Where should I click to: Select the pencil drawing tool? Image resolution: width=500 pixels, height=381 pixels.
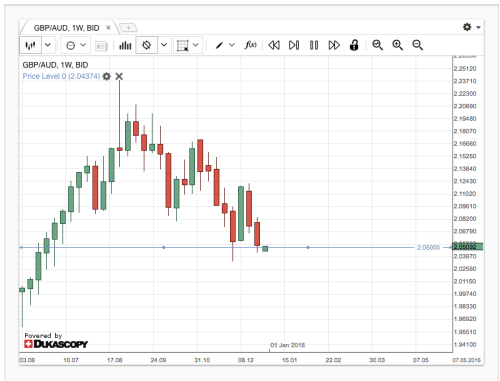coord(219,45)
